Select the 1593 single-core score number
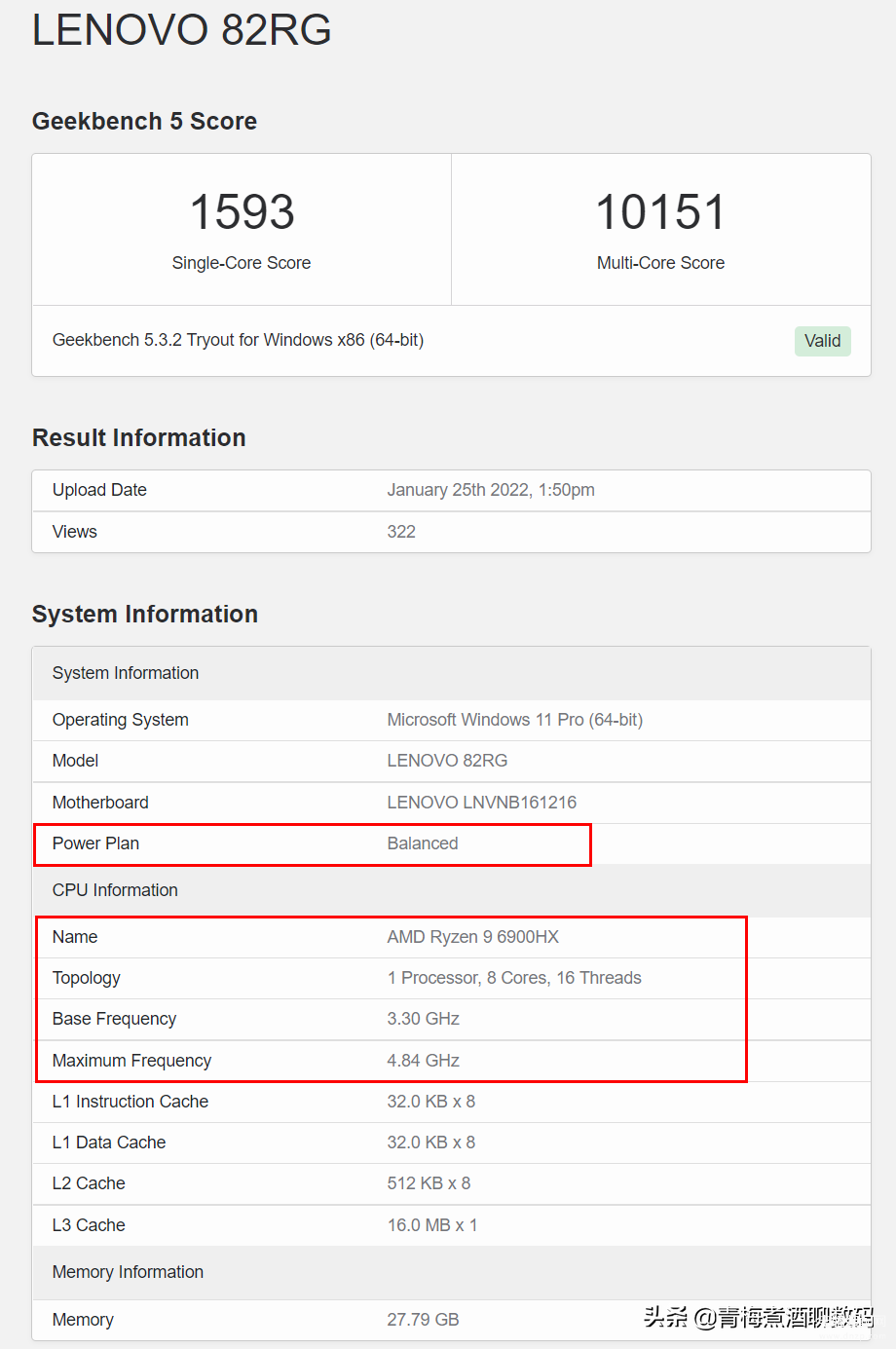This screenshot has height=1349, width=896. [242, 212]
